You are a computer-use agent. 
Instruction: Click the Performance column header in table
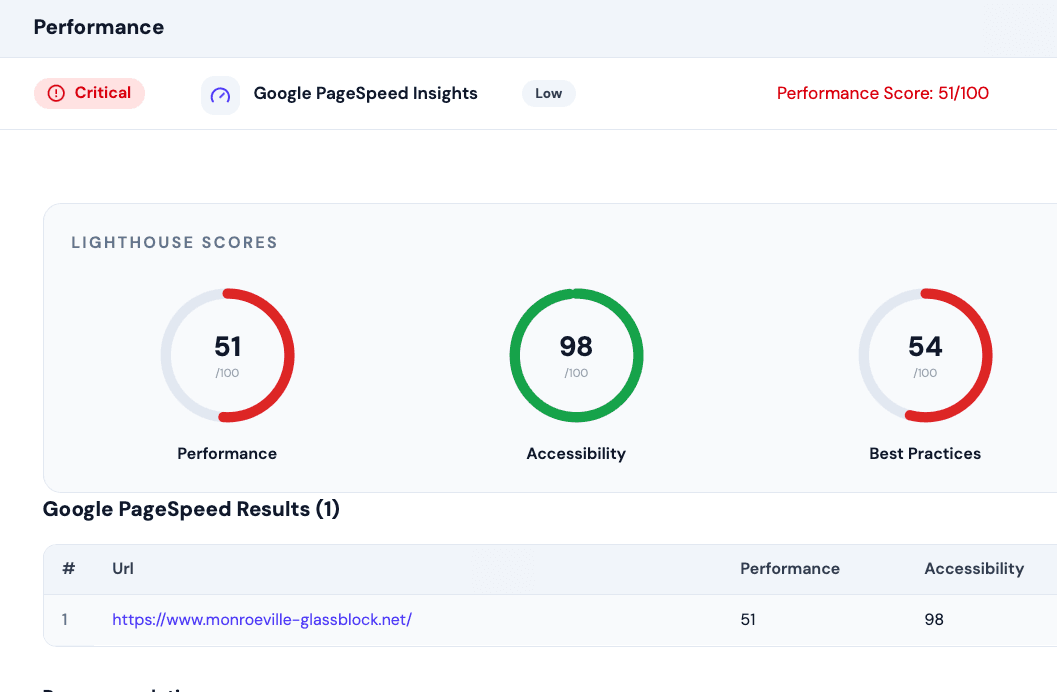(790, 569)
